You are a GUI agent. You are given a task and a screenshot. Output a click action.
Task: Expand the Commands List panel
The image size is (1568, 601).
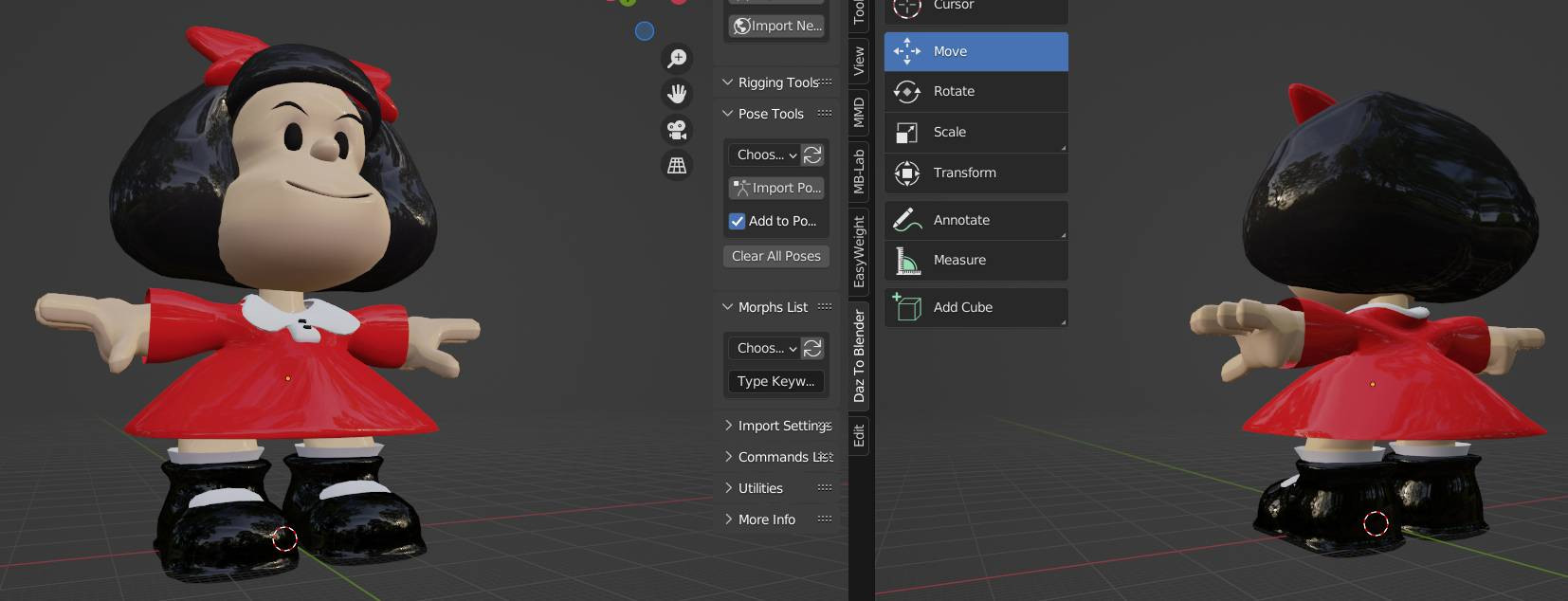(x=728, y=457)
